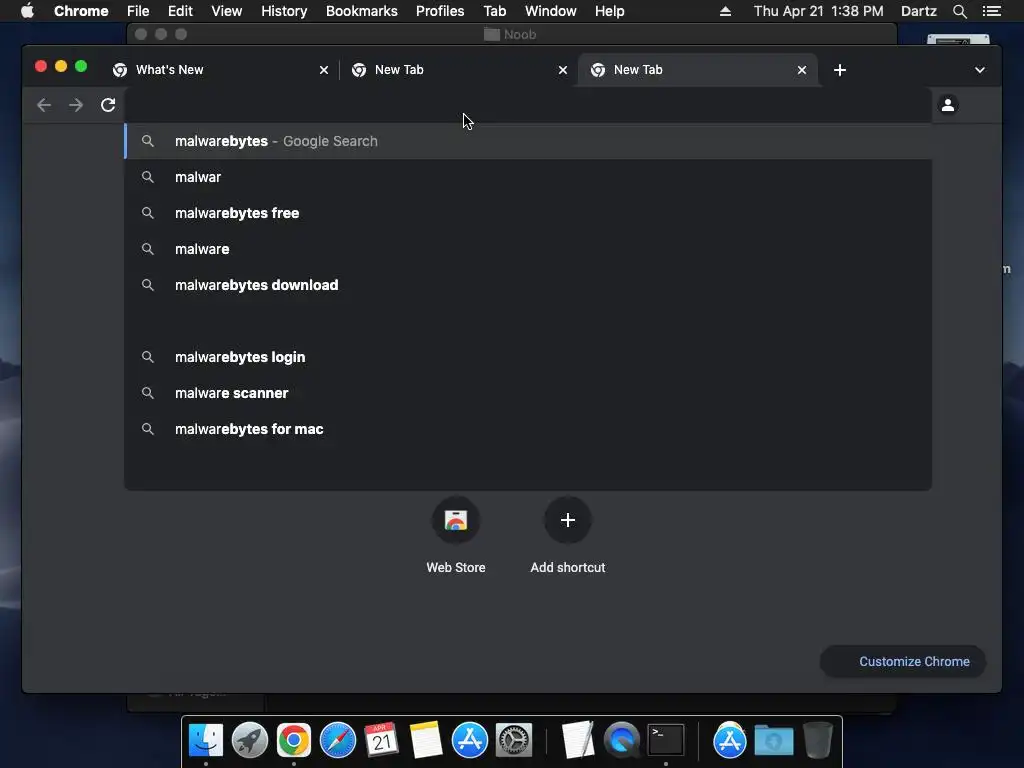Open the Web Store shortcut
Screen dimensions: 1024x768
click(x=456, y=520)
